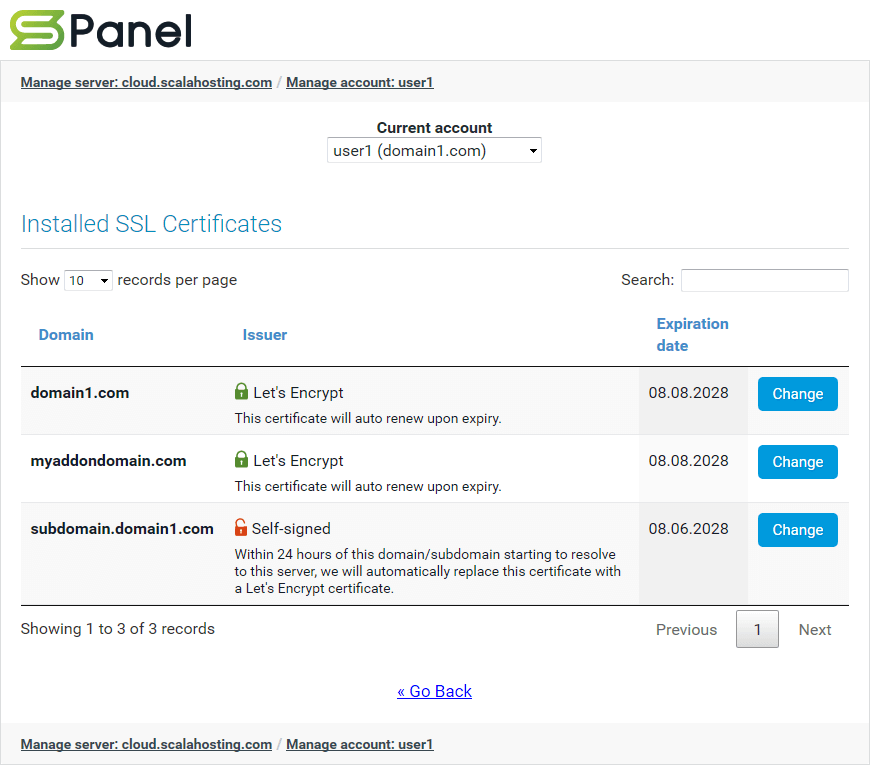Open top Manage server breadcrumb link
Image resolution: width=870 pixels, height=765 pixels.
146,82
